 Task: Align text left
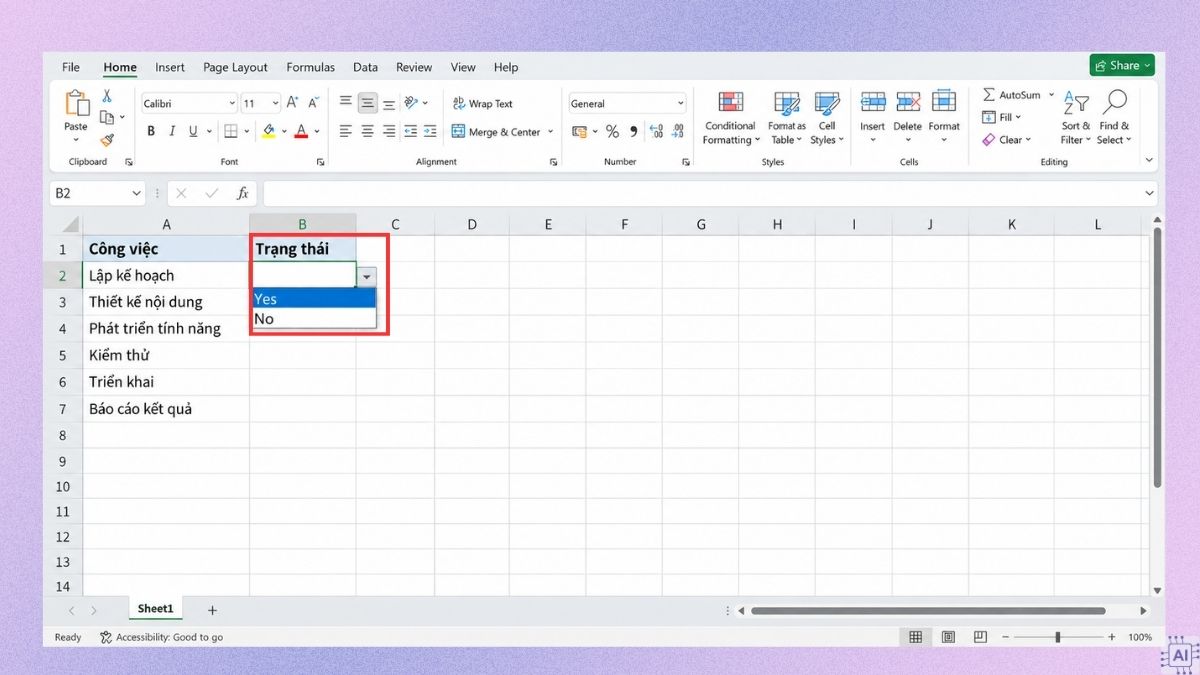(x=345, y=131)
